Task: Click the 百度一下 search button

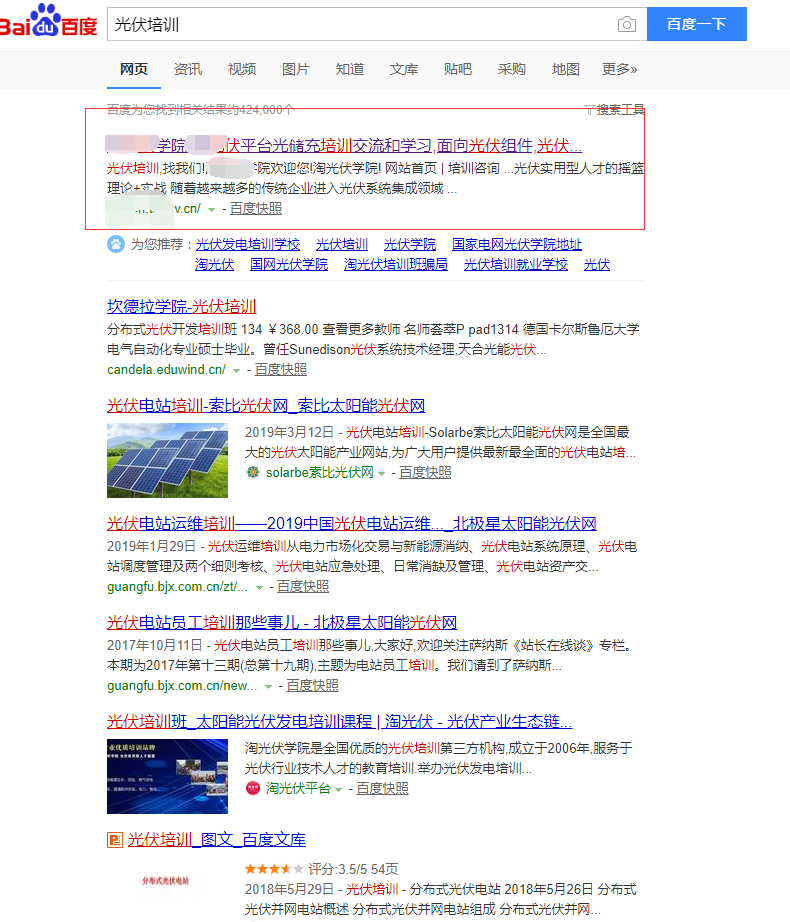Action: click(697, 24)
